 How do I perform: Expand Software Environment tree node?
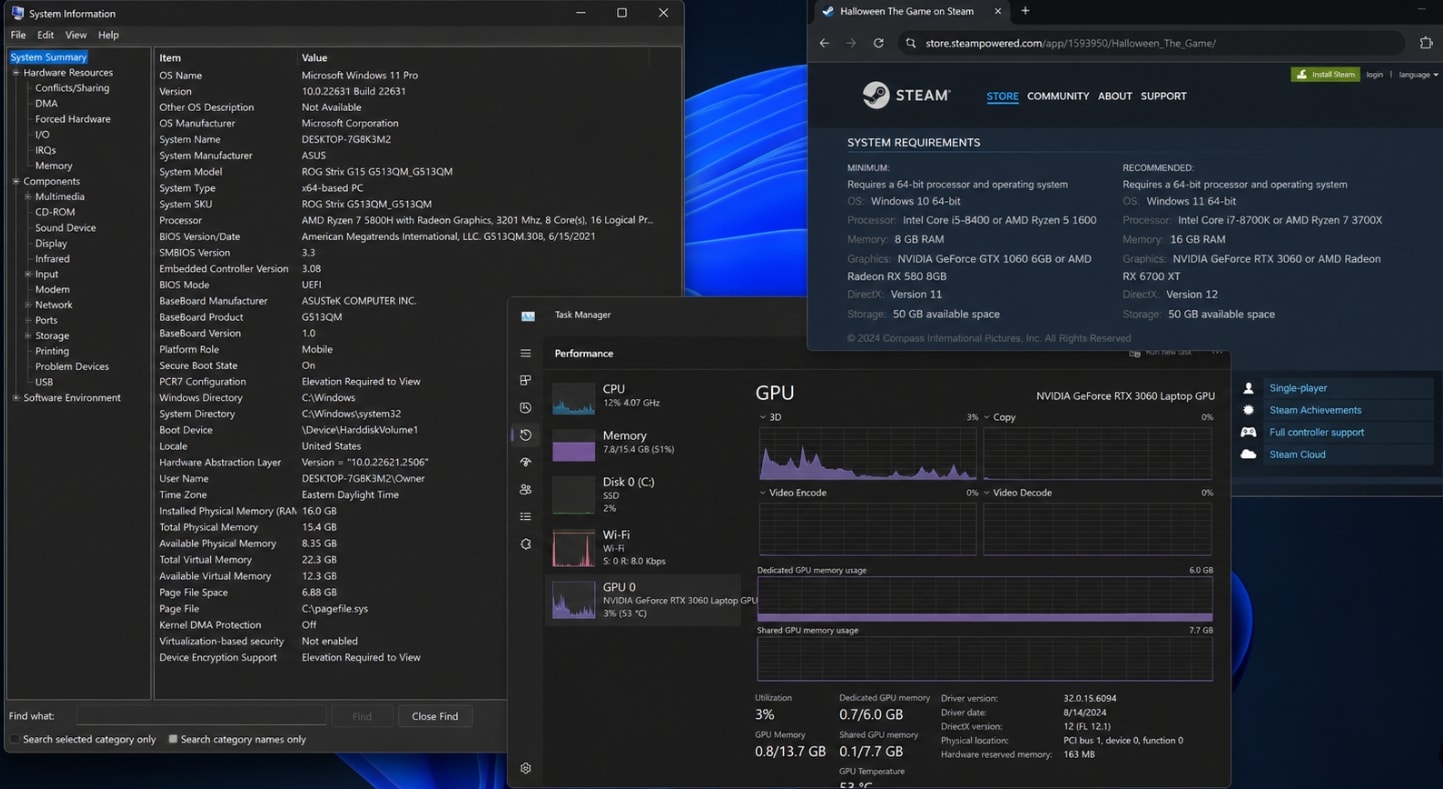coord(16,397)
